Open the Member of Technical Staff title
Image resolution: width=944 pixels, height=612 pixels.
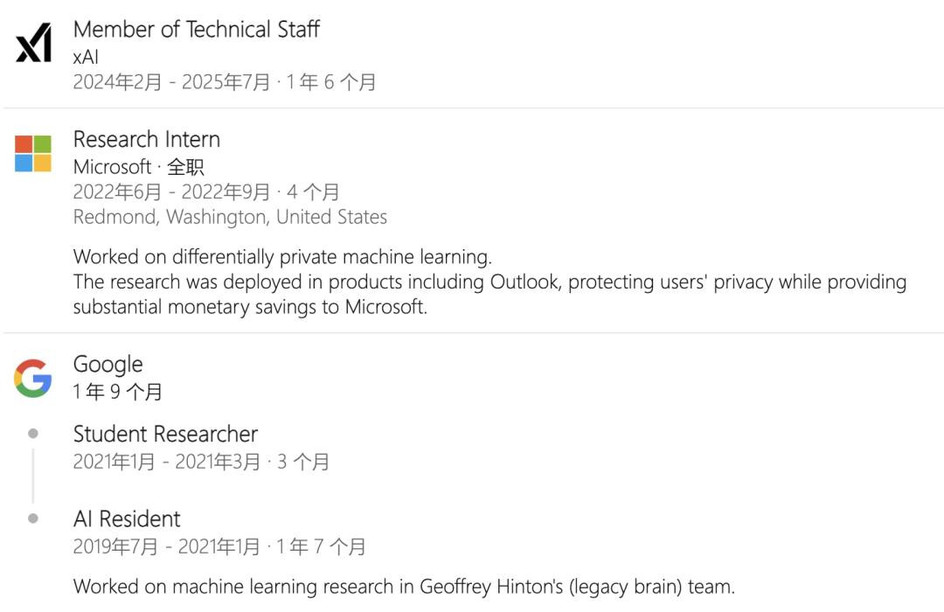click(x=196, y=29)
